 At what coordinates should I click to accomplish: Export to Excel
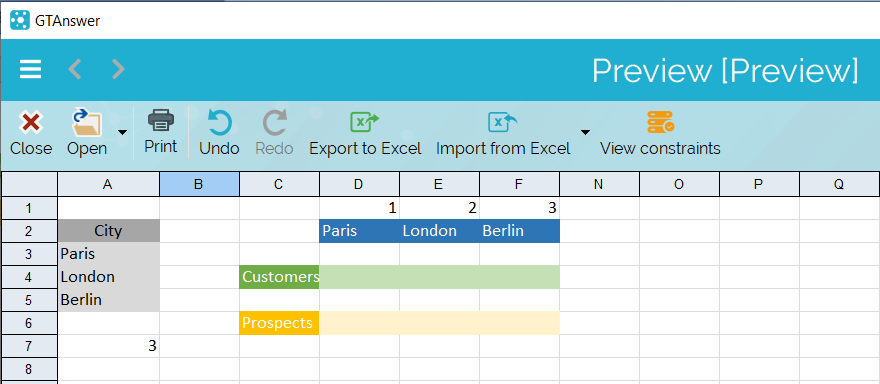(x=365, y=134)
